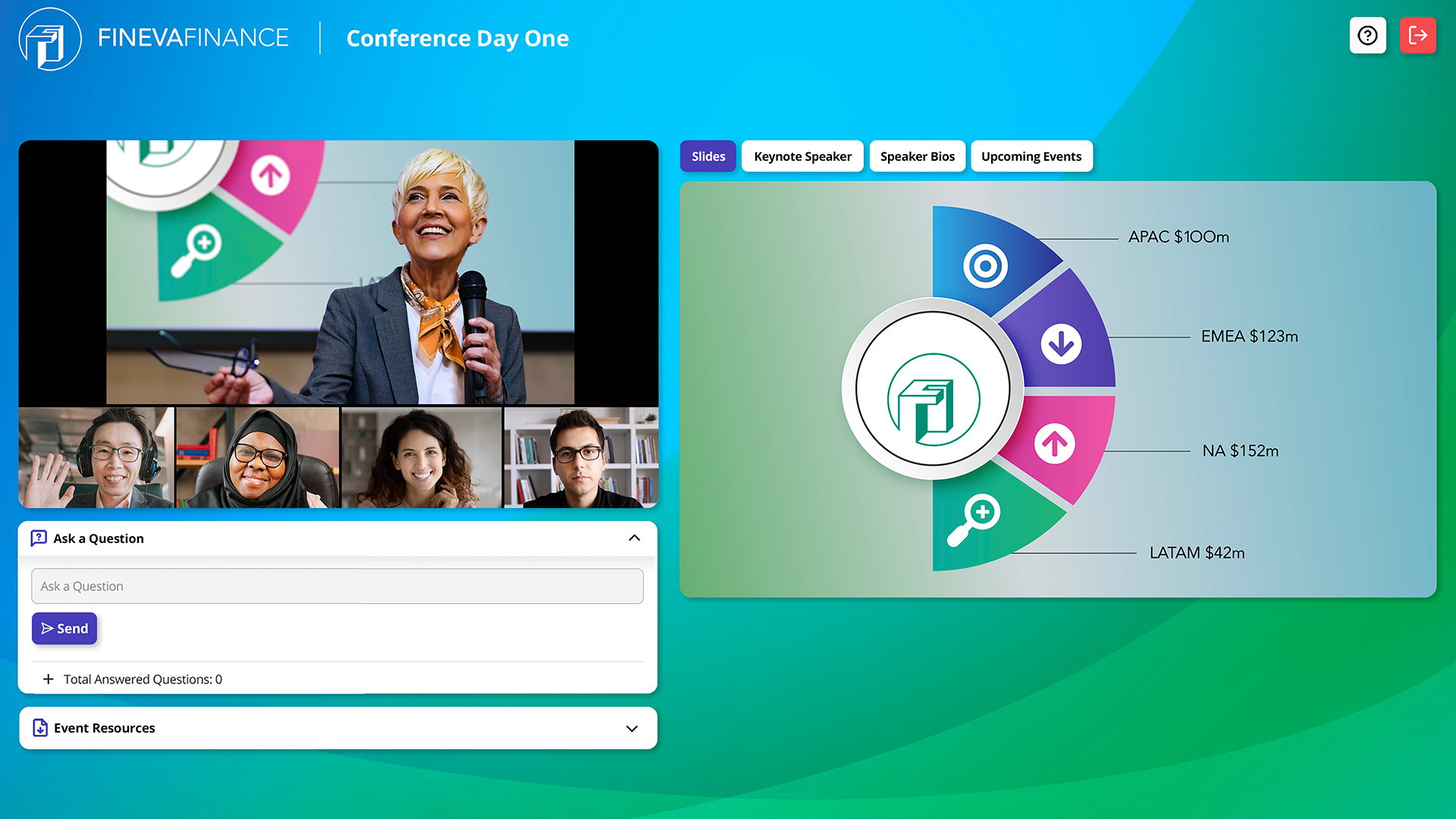This screenshot has height=819, width=1456.
Task: Collapse the Ask a Question panel
Action: 634,538
